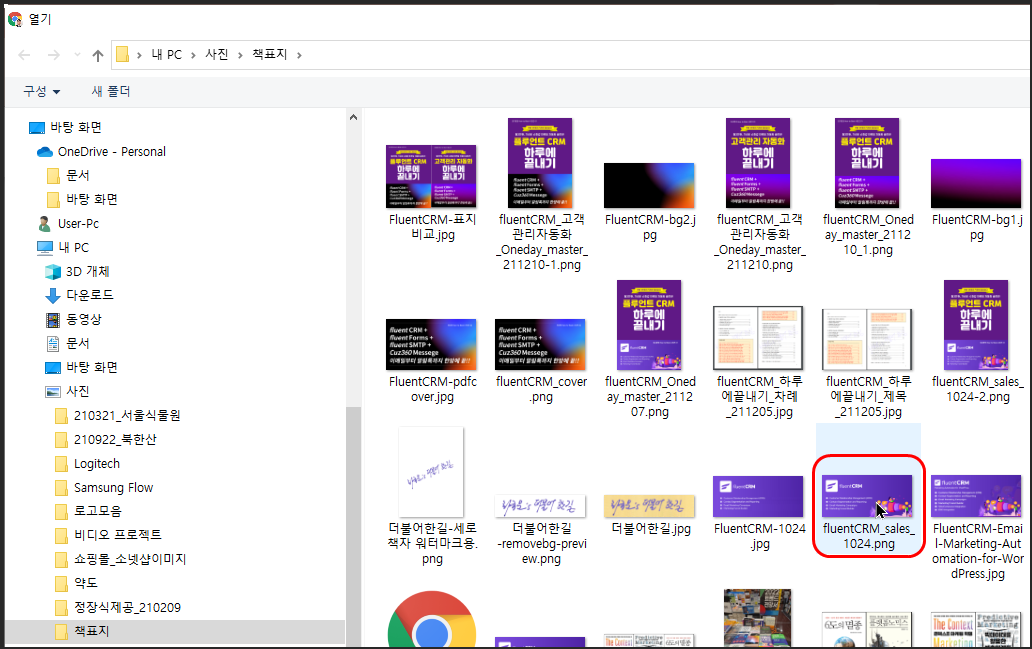Click sidebar scrollbar up arrow
Viewport: 1032px width, 649px height.
(x=353, y=117)
